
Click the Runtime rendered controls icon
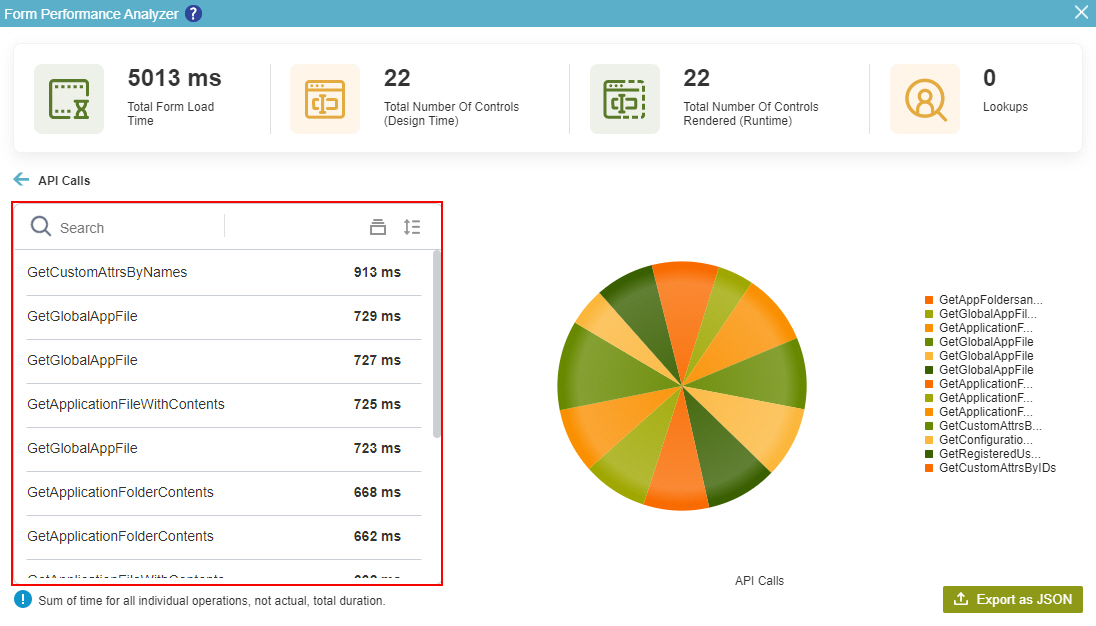(x=624, y=99)
